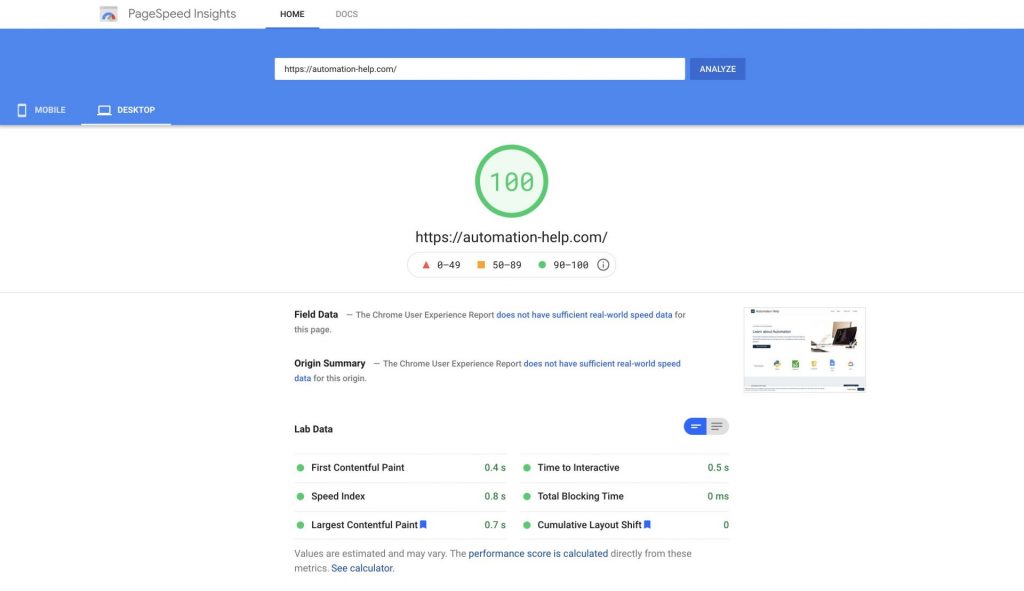Click the bookmark icon beside Cumulative Layout Shift

pos(647,524)
